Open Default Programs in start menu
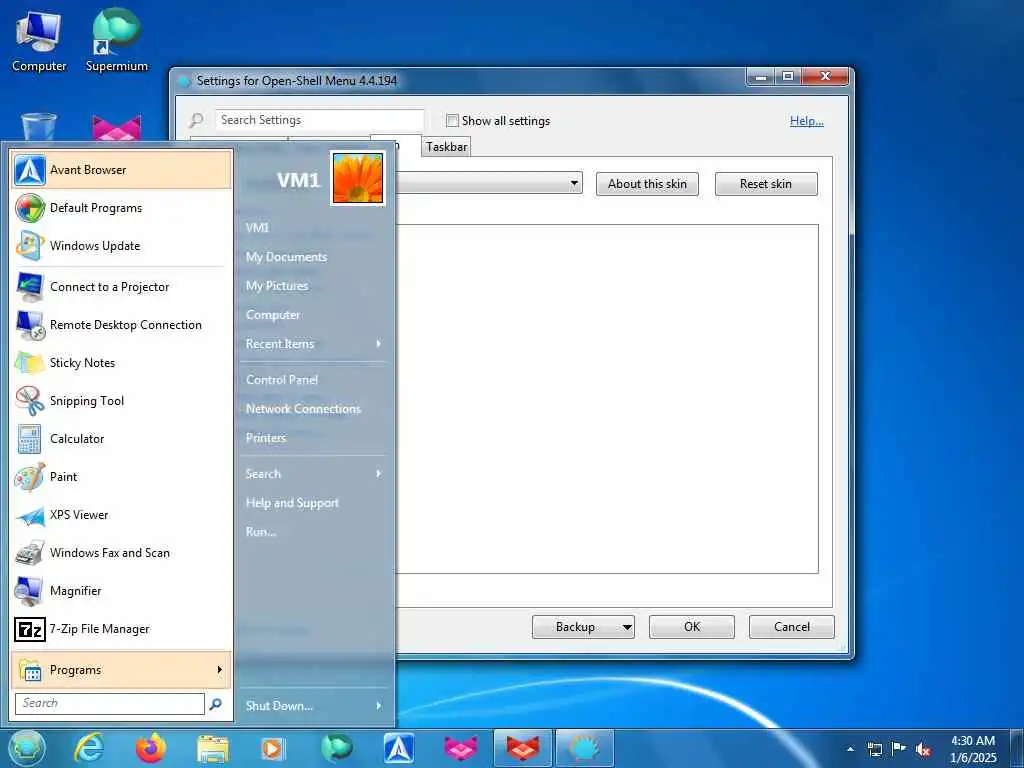Screen dimensions: 1024x768 (x=121, y=208)
